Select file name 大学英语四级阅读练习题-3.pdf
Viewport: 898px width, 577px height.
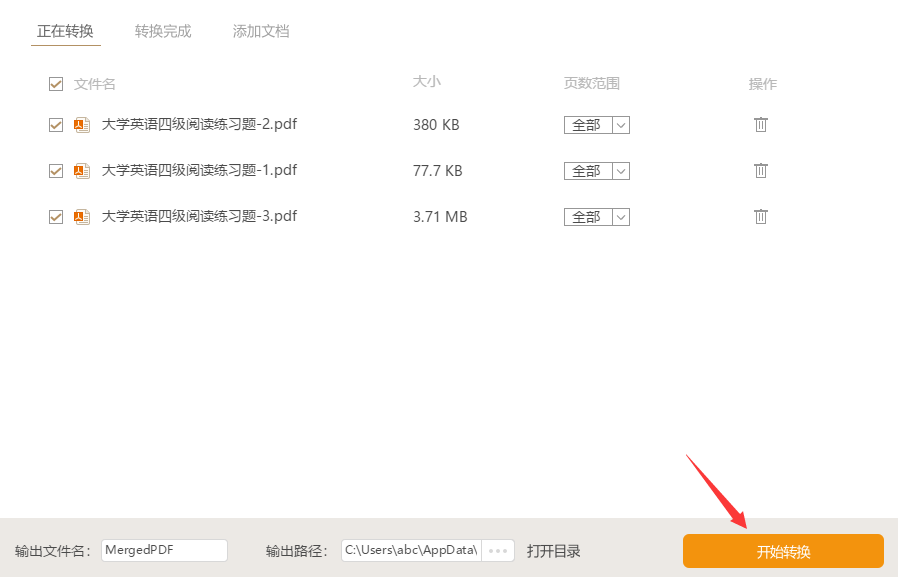coord(199,216)
